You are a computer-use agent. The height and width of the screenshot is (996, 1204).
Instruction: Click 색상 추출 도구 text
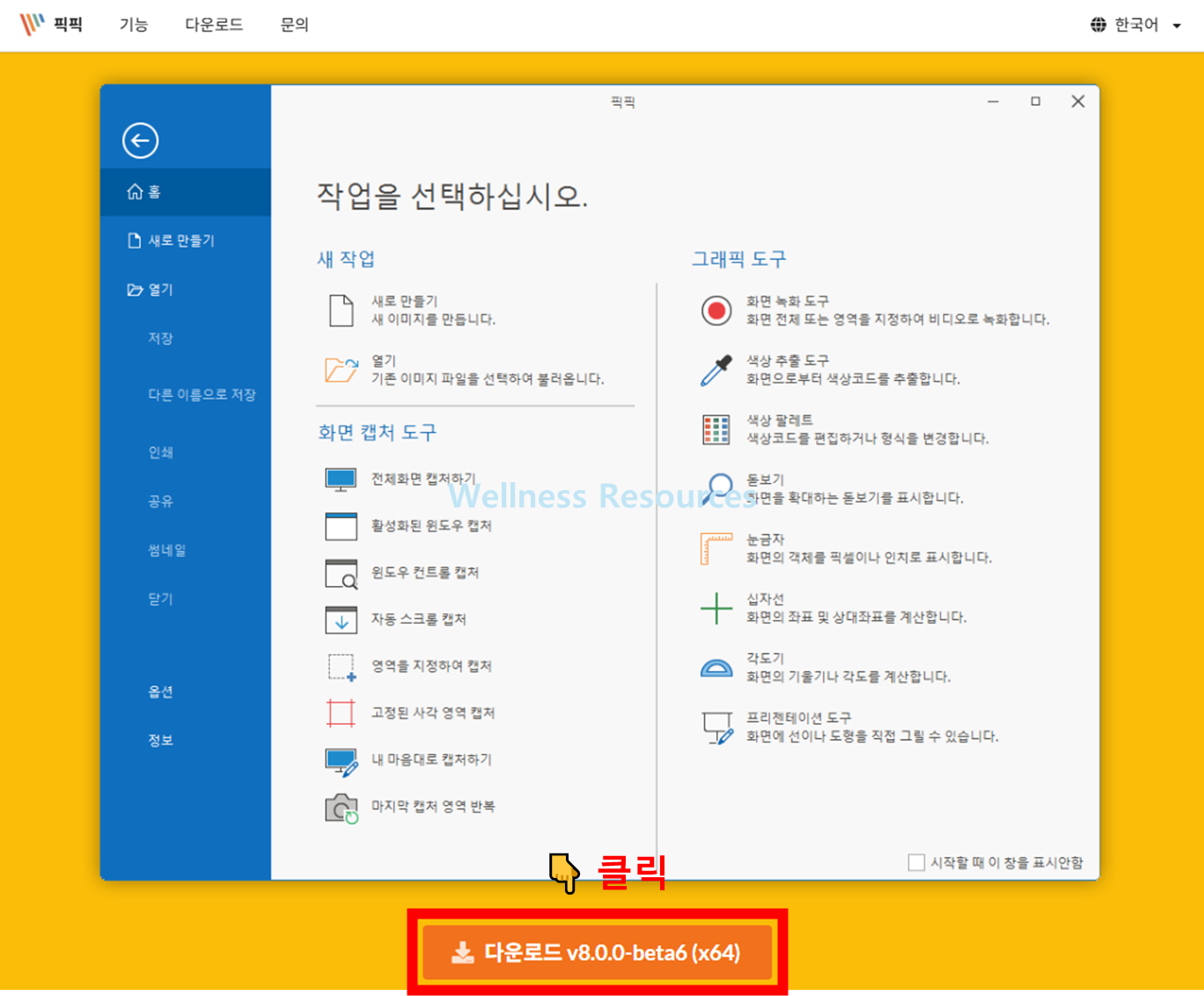pos(788,360)
